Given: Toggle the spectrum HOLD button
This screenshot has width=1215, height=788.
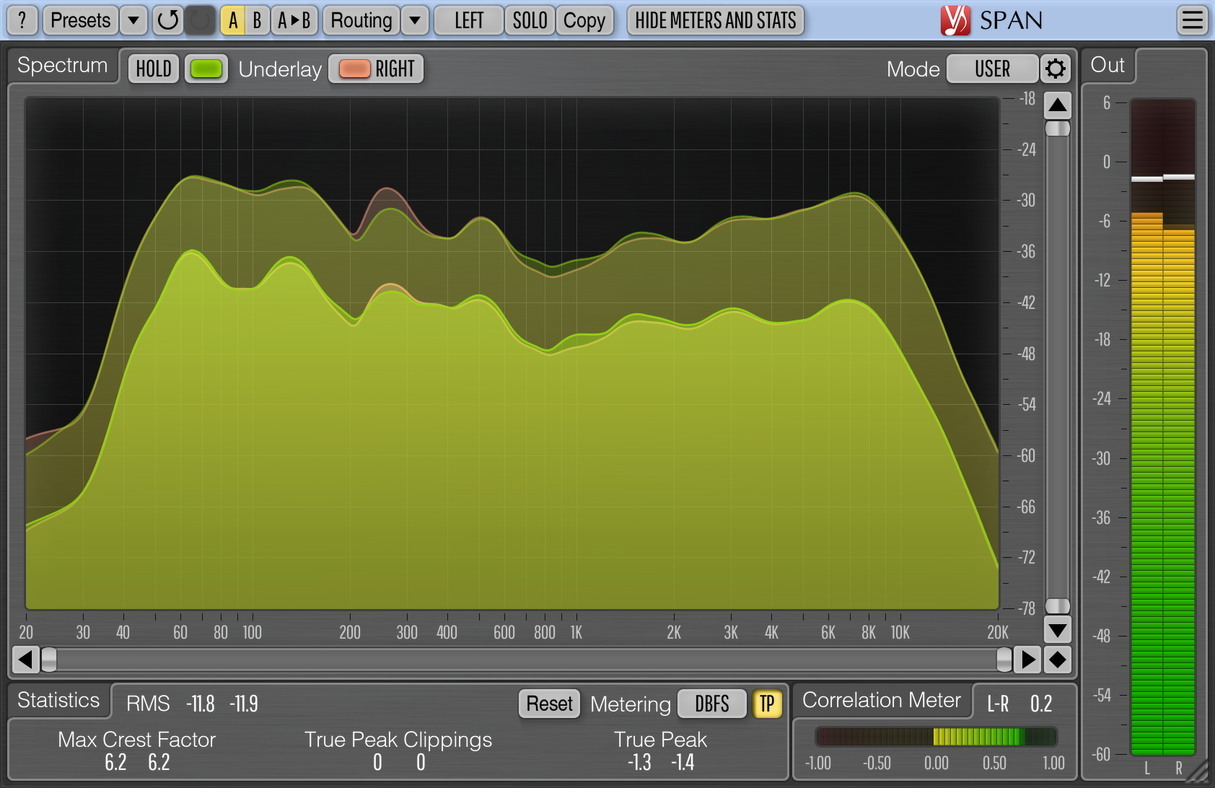Looking at the screenshot, I should [153, 69].
